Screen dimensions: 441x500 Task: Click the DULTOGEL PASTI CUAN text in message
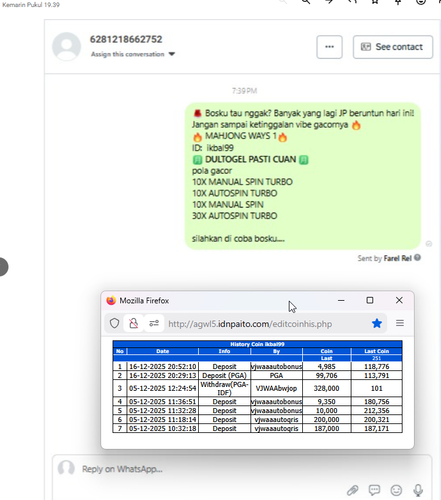(250, 159)
